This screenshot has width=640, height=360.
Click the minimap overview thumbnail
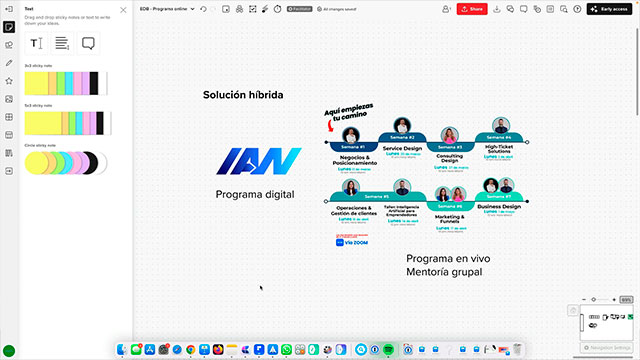[607, 322]
